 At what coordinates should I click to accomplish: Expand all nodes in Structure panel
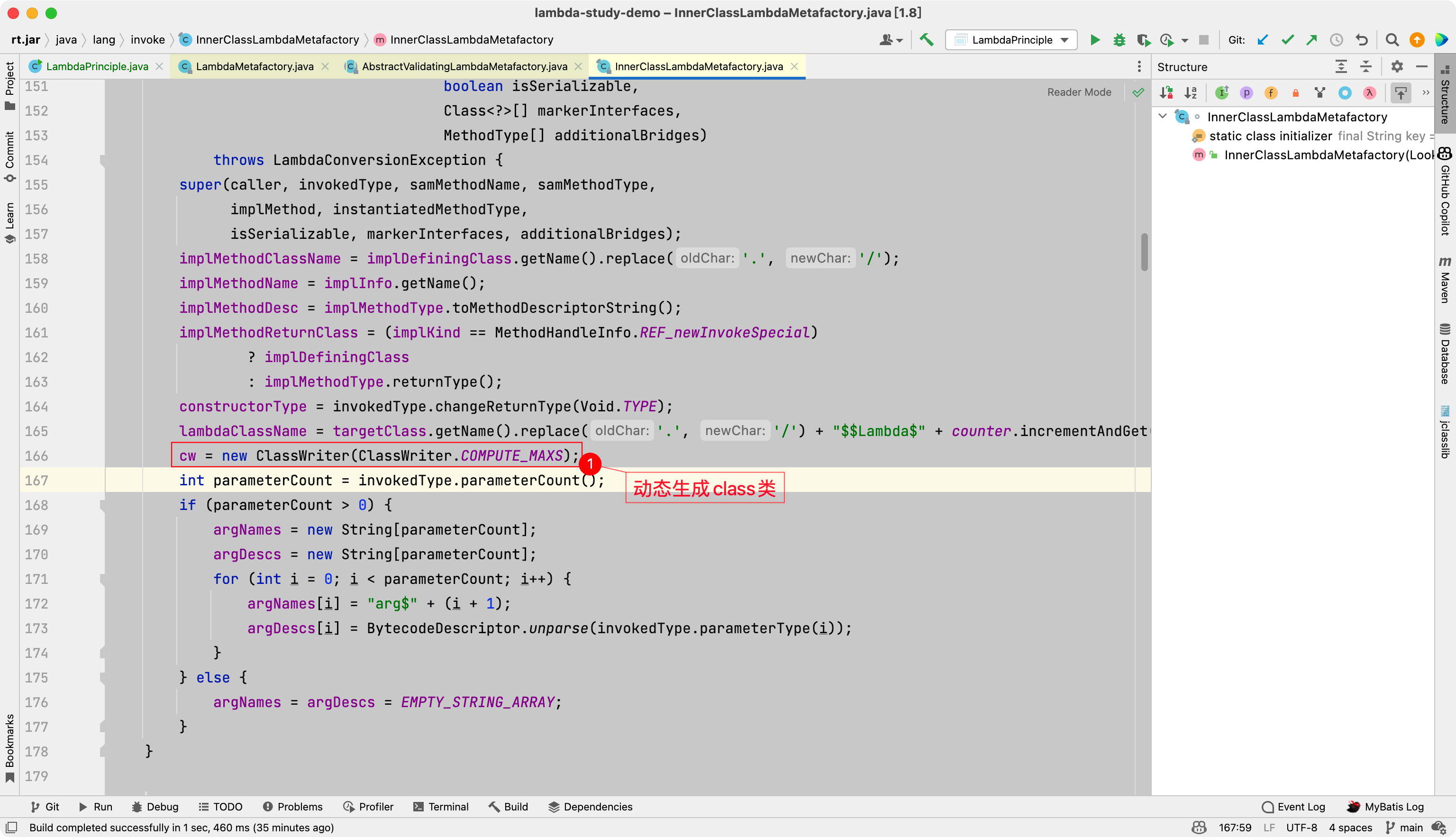[1341, 67]
